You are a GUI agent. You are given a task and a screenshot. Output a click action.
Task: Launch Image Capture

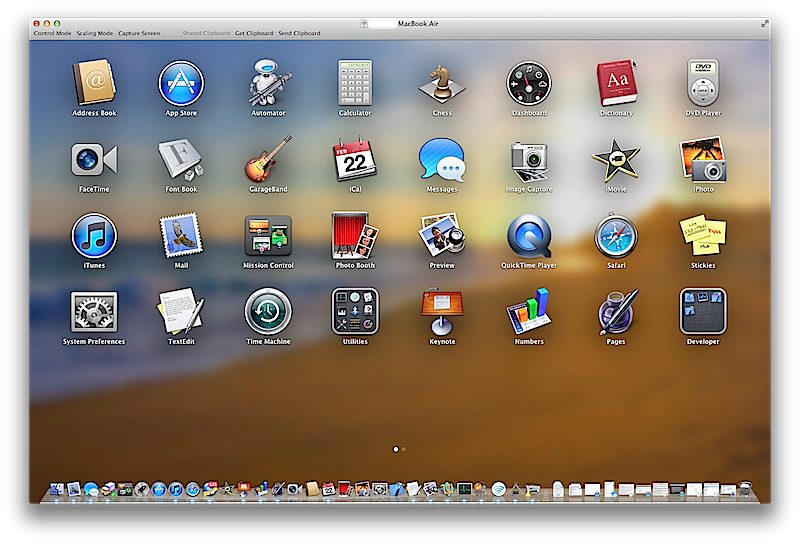(529, 161)
